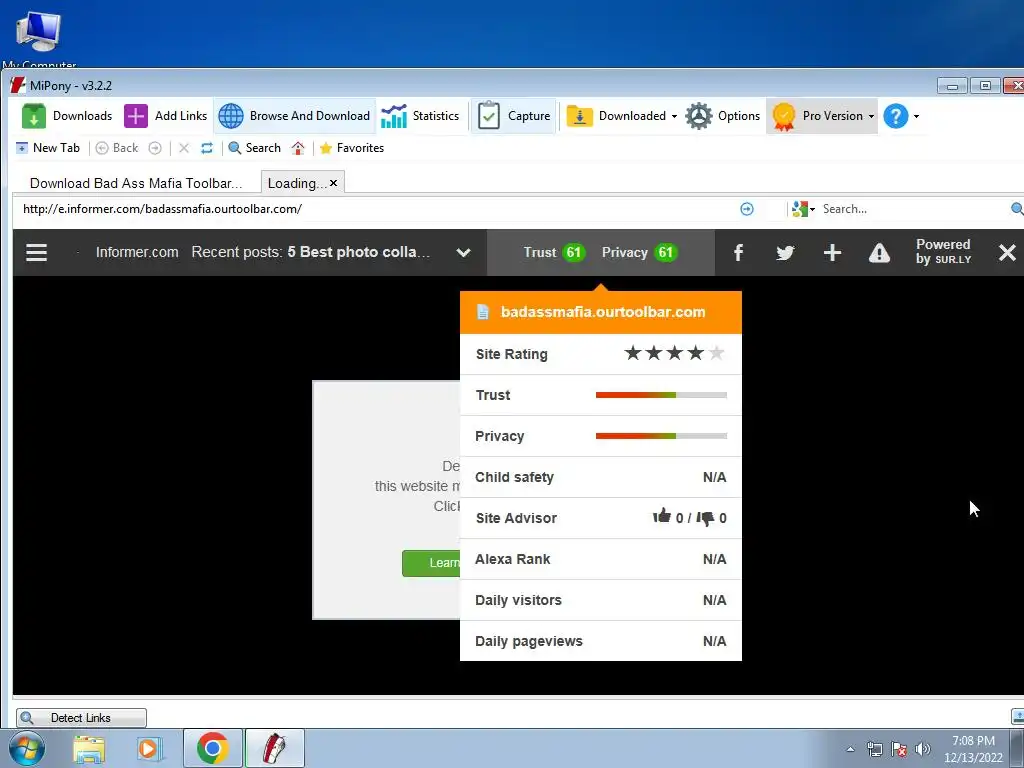Viewport: 1024px width, 768px height.
Task: Open Google Chrome from taskbar
Action: (212, 748)
